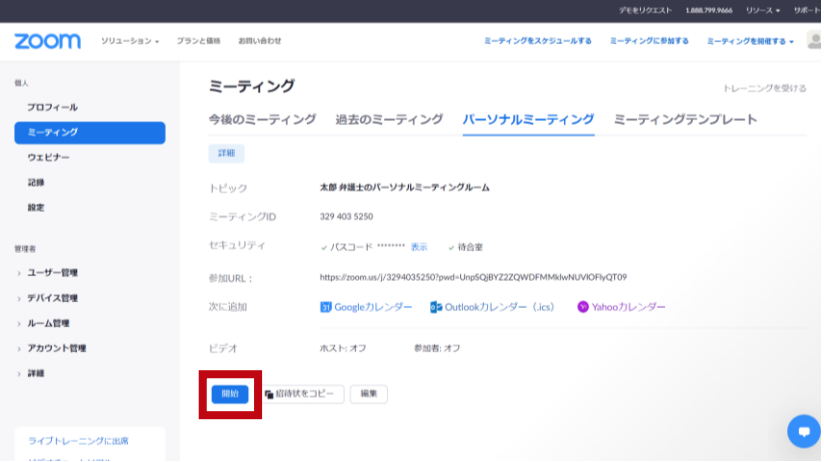Open the ソリューション dropdown menu
This screenshot has width=824, height=462.
coord(130,41)
